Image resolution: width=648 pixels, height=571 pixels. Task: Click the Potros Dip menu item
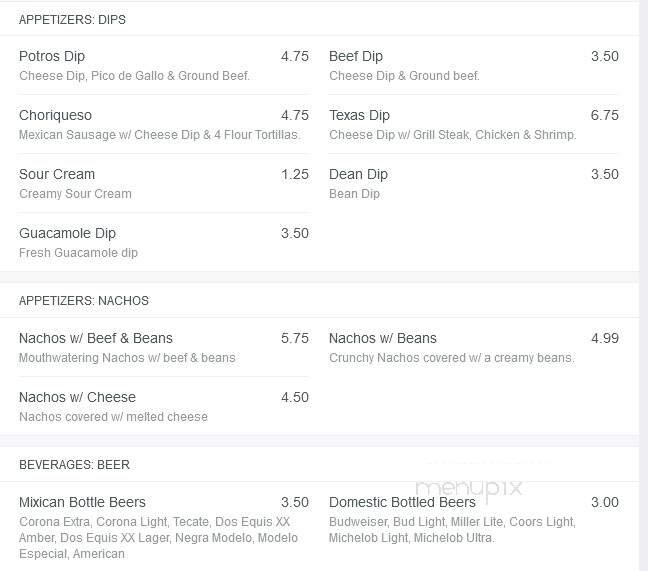(52, 56)
